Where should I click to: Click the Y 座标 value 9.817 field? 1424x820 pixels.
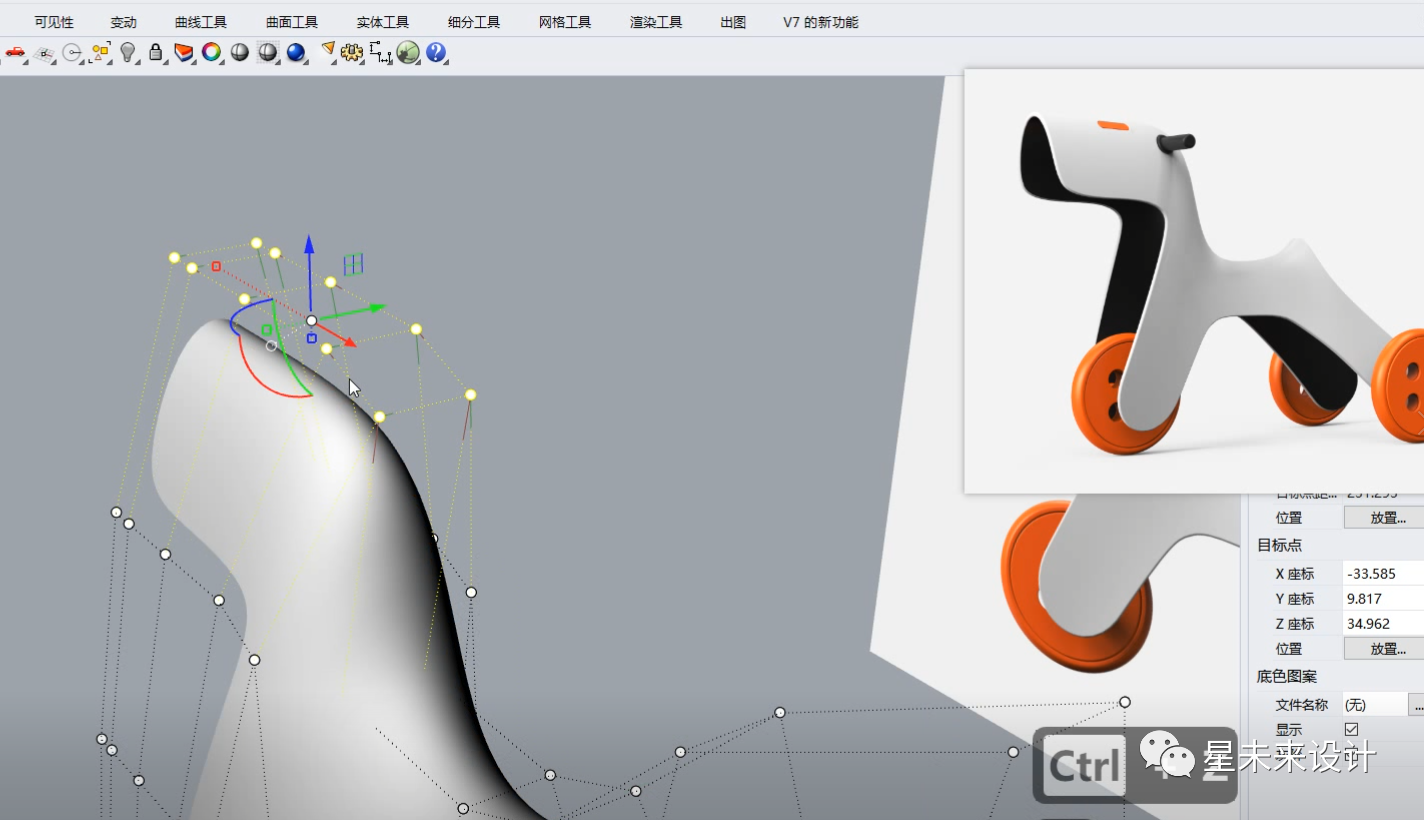pos(1383,599)
